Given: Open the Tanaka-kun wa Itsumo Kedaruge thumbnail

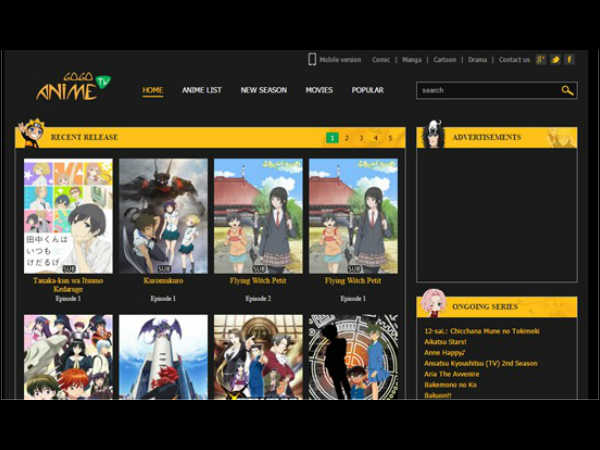Looking at the screenshot, I should [x=68, y=216].
